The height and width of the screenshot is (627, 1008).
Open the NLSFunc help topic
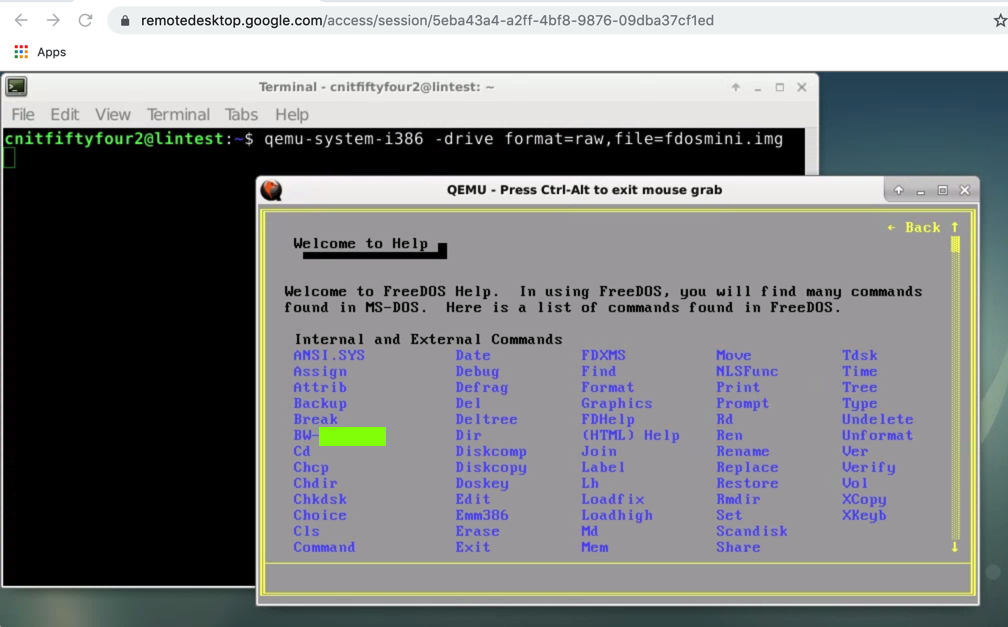[x=748, y=372]
